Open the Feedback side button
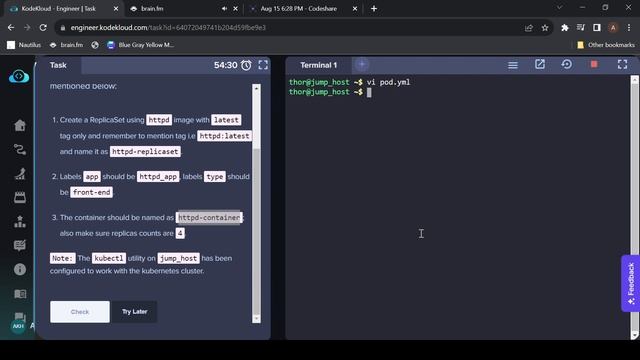The width and height of the screenshot is (640, 360). [631, 283]
